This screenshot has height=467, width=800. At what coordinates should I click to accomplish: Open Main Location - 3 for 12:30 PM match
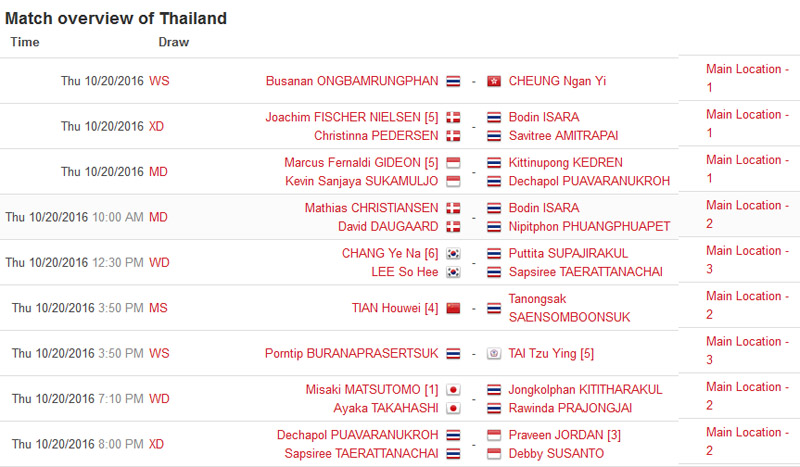click(x=747, y=260)
